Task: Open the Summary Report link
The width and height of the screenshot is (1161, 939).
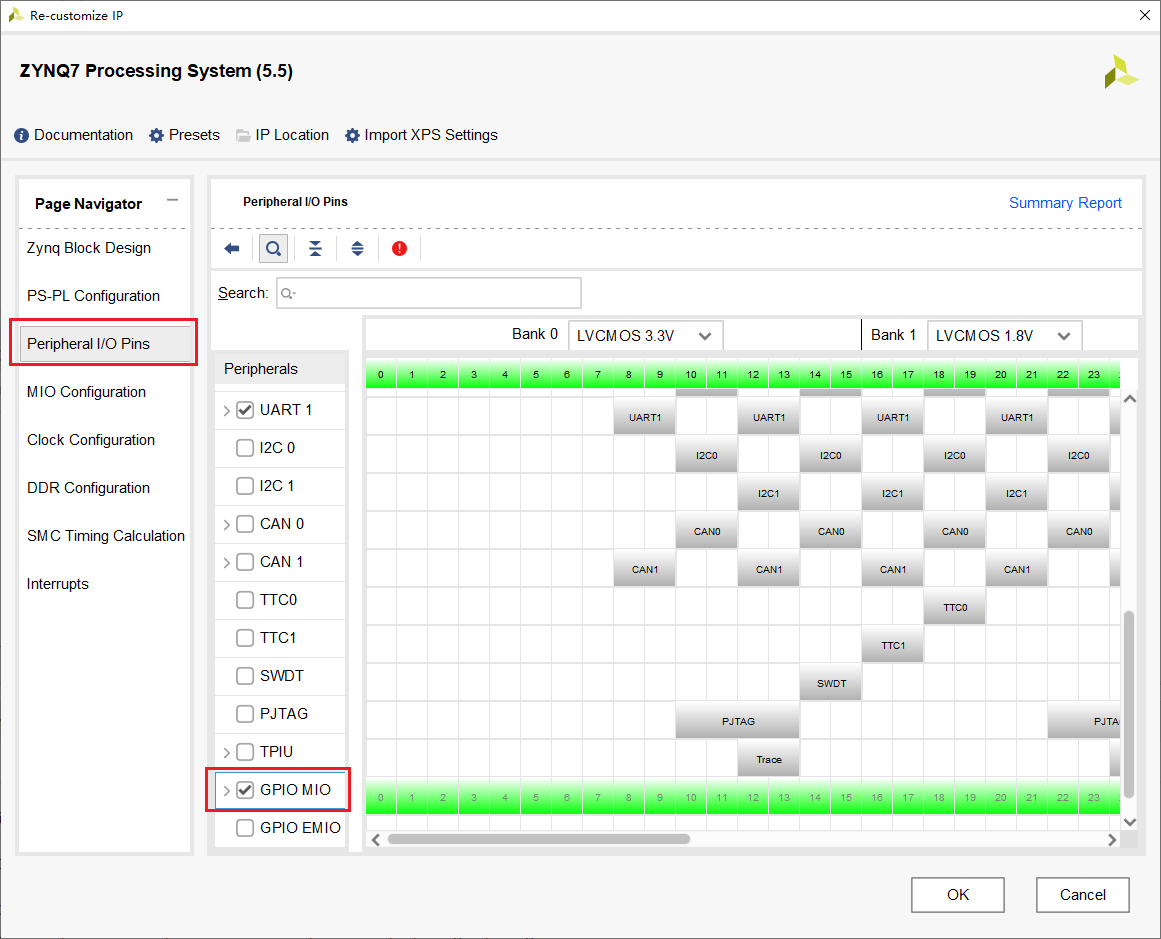Action: tap(1065, 203)
